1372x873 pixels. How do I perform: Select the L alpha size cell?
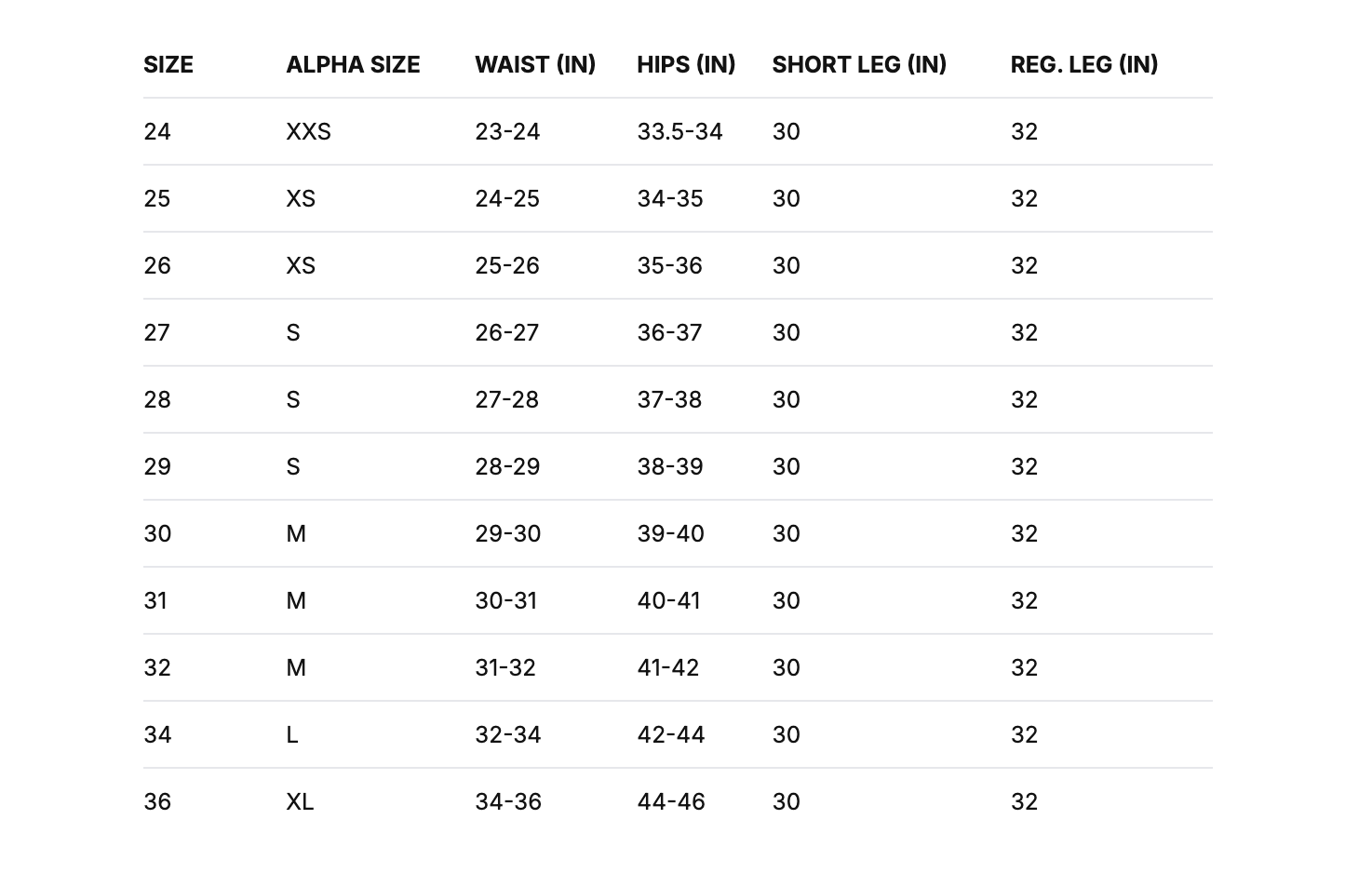tap(292, 734)
